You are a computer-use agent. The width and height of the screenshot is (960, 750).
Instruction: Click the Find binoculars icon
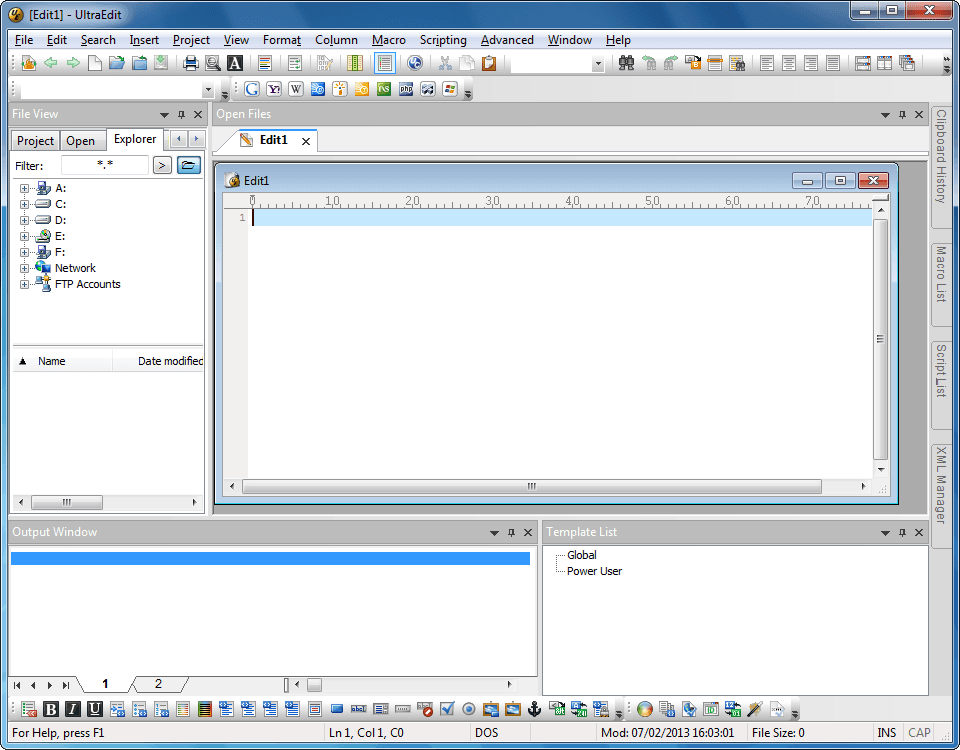(626, 62)
